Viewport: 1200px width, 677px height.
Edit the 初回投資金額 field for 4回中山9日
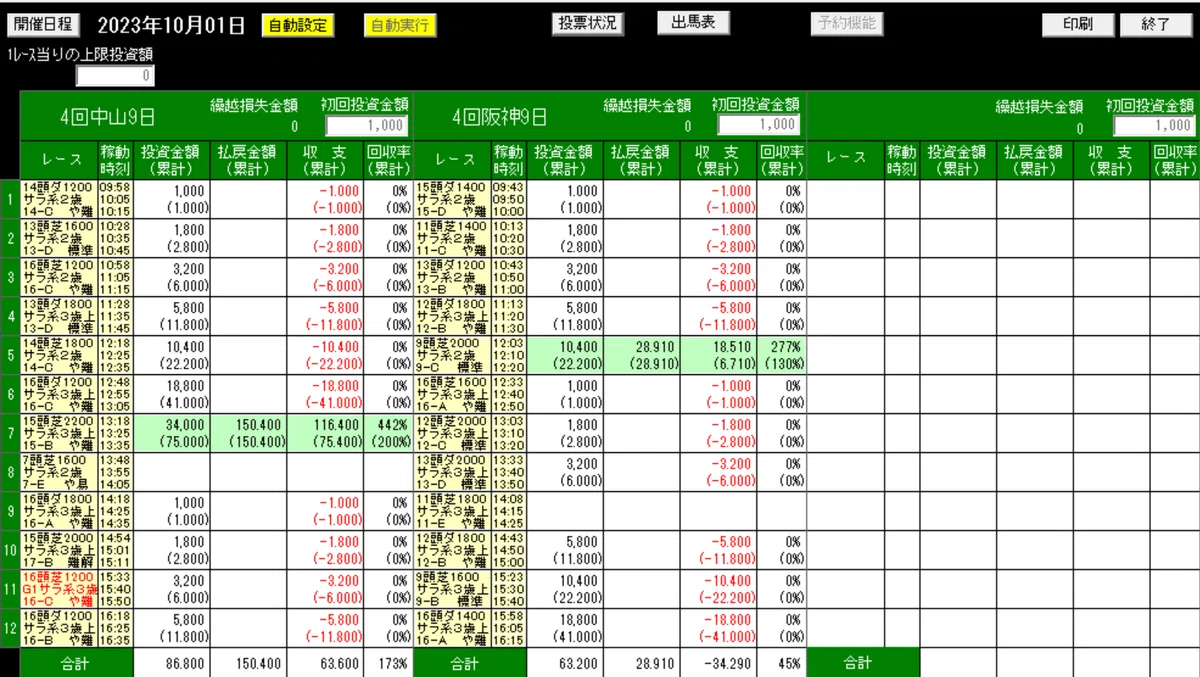point(367,125)
